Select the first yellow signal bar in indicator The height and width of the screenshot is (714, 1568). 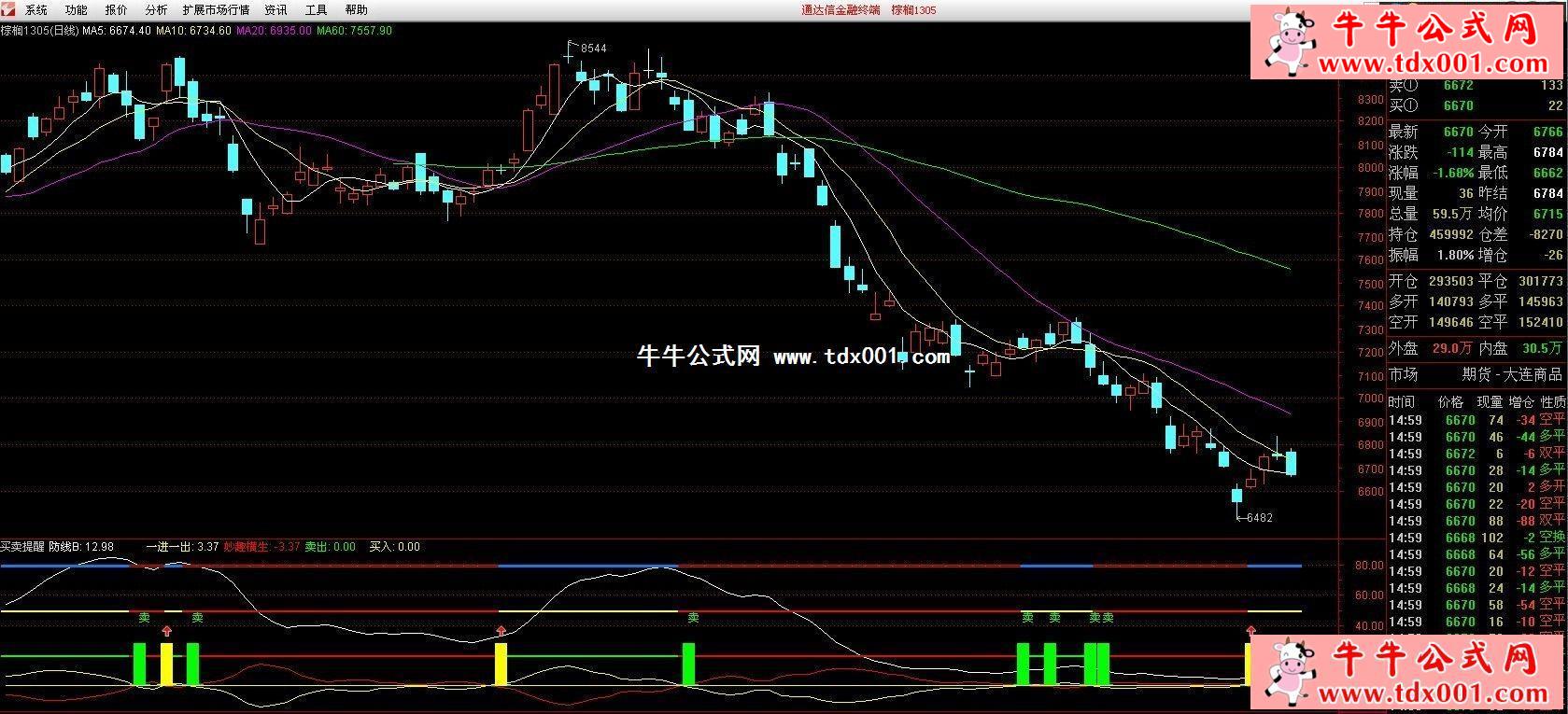pyautogui.click(x=166, y=664)
